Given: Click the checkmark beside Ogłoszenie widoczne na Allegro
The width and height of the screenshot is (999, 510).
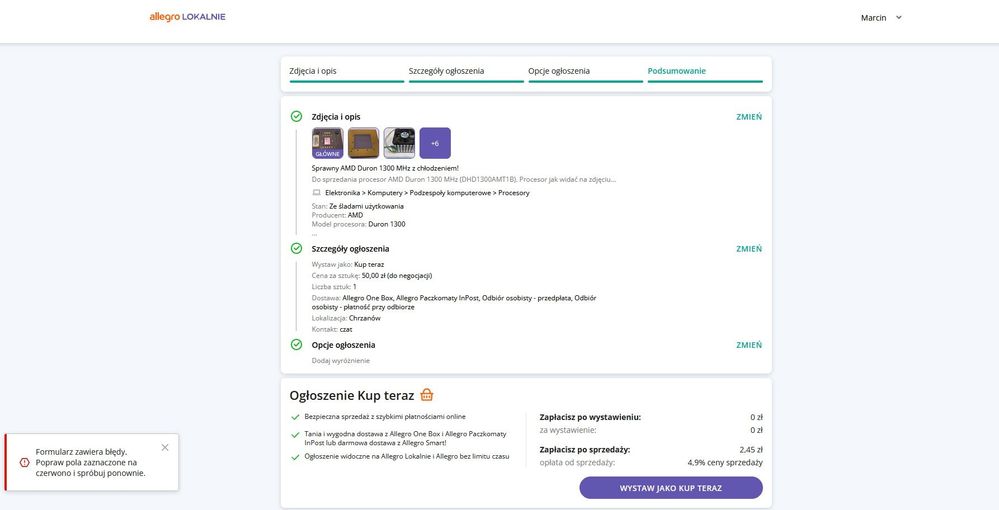Looking at the screenshot, I should 295,457.
